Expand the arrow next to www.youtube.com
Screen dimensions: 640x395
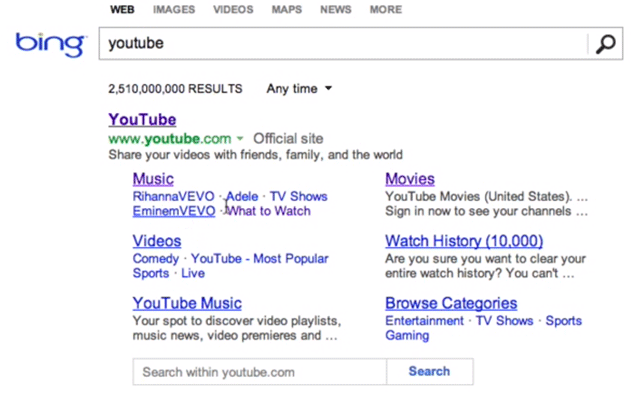pos(240,139)
